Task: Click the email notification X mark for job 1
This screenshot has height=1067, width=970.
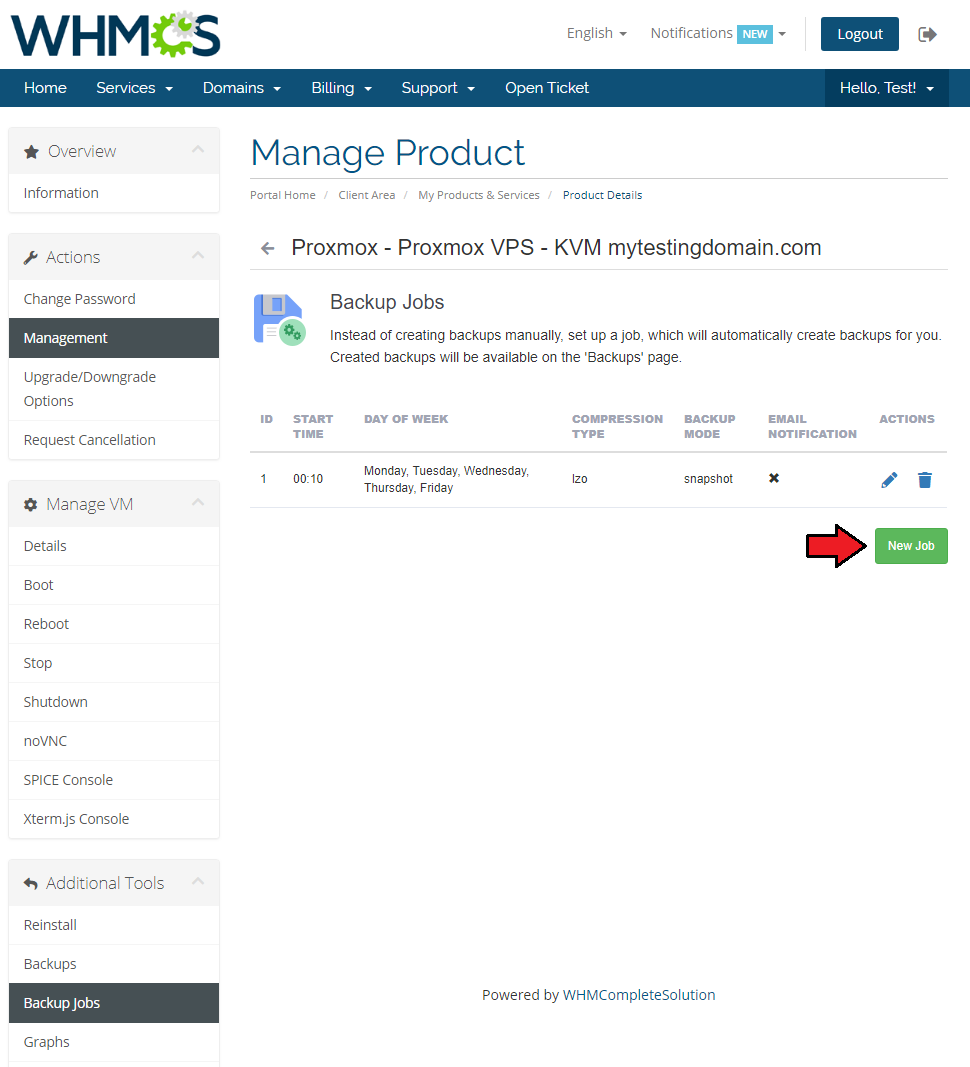Action: click(774, 478)
